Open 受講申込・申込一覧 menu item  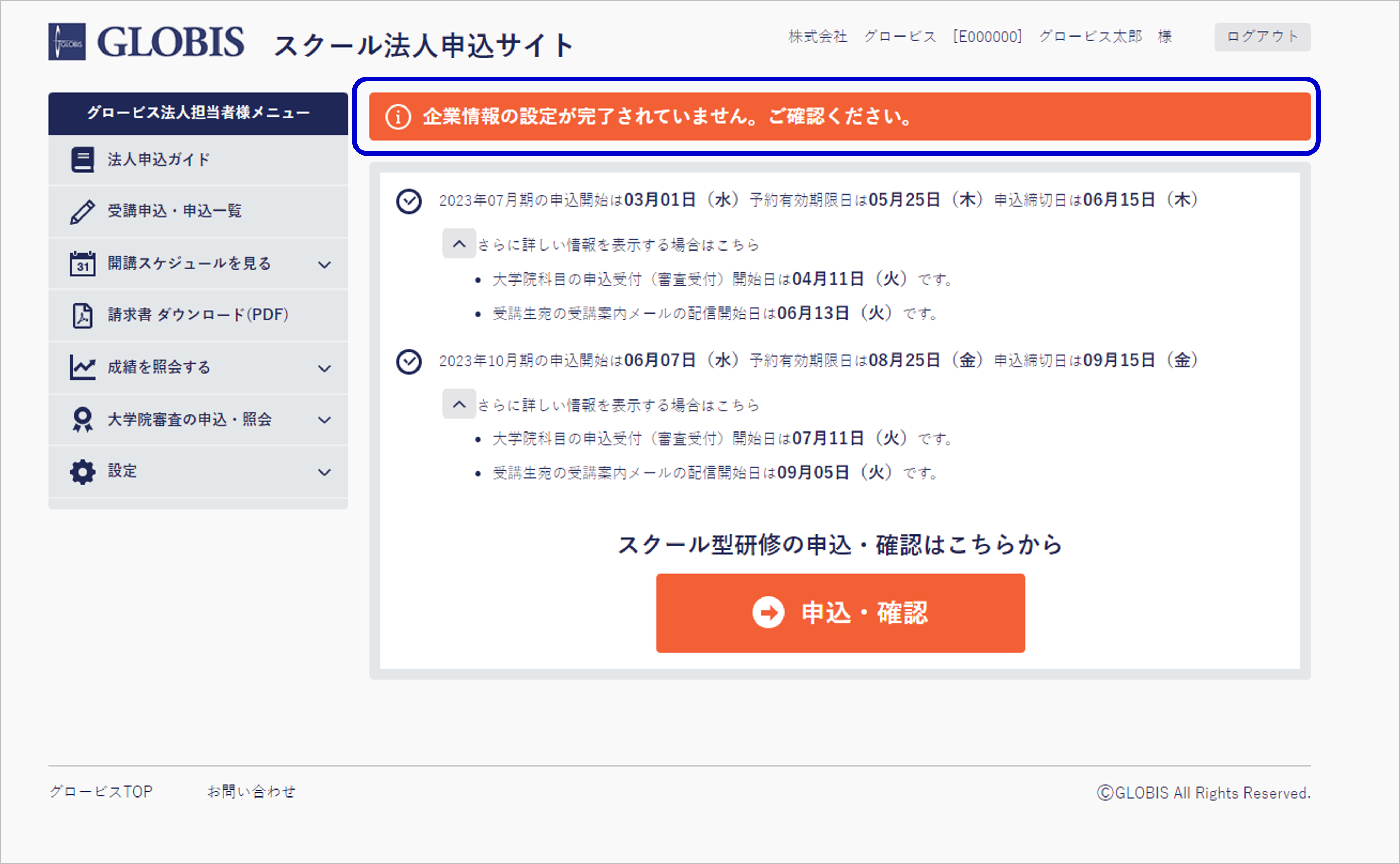point(198,212)
